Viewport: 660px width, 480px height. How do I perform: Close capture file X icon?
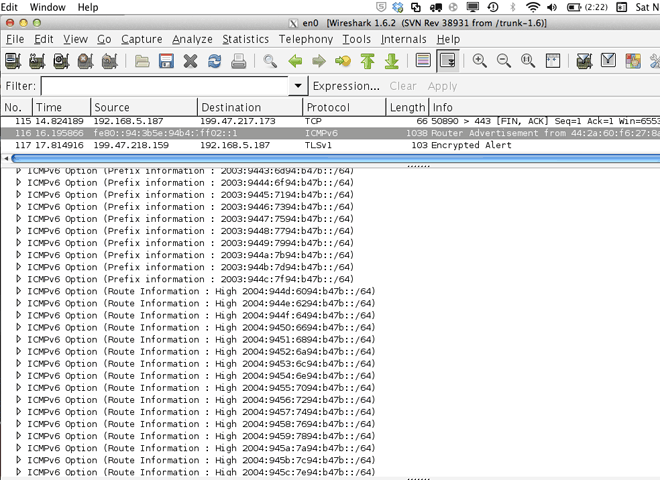(190, 61)
